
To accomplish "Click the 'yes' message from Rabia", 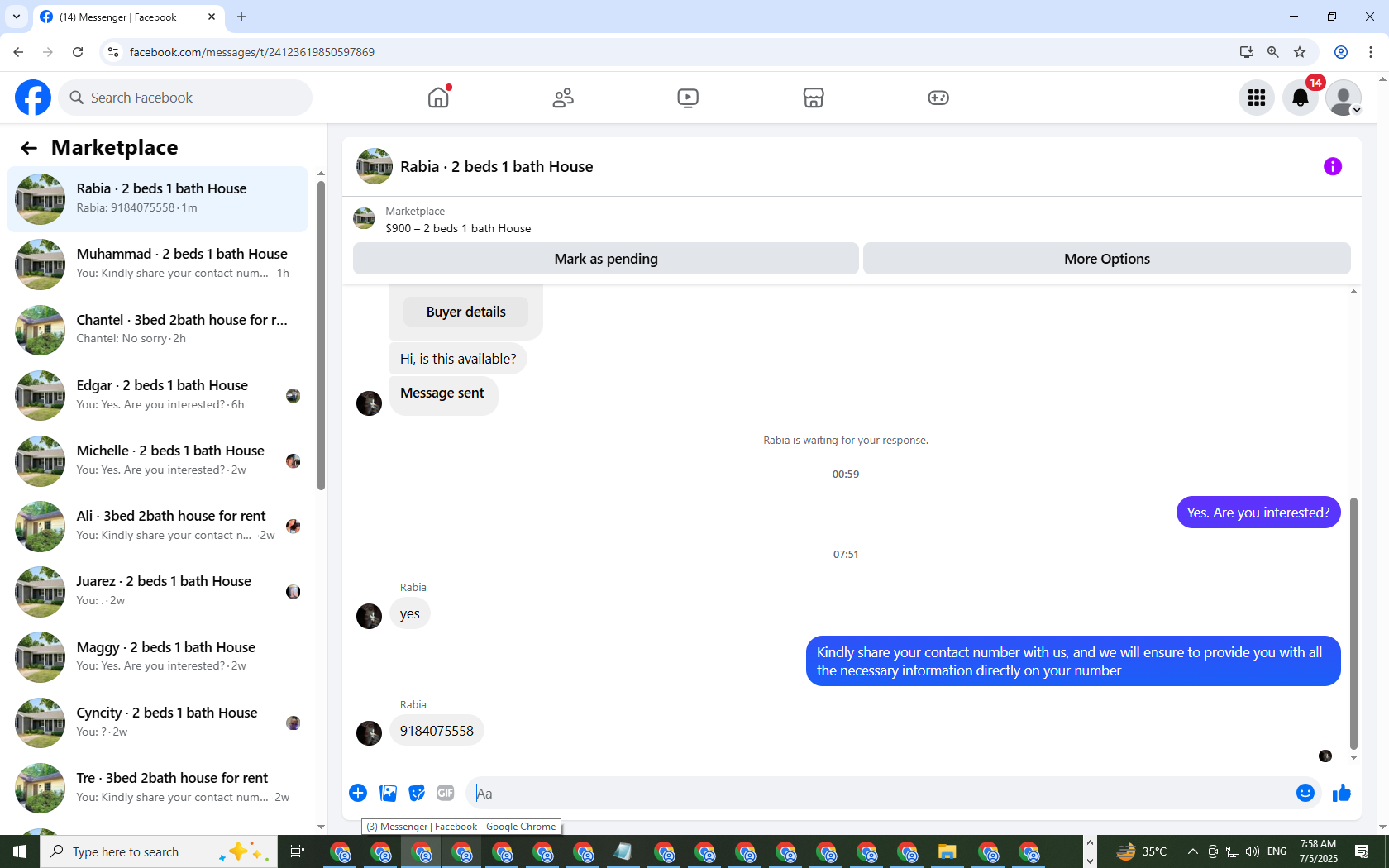I will [410, 613].
